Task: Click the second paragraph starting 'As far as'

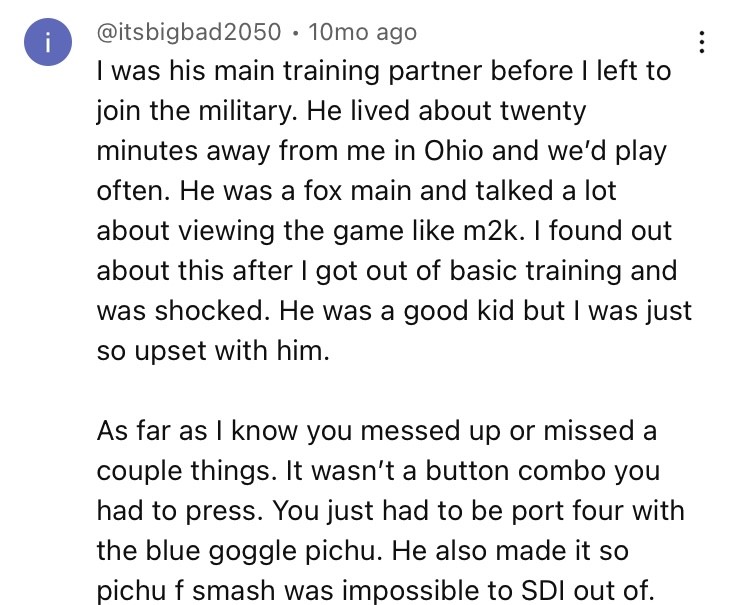Action: click(390, 510)
